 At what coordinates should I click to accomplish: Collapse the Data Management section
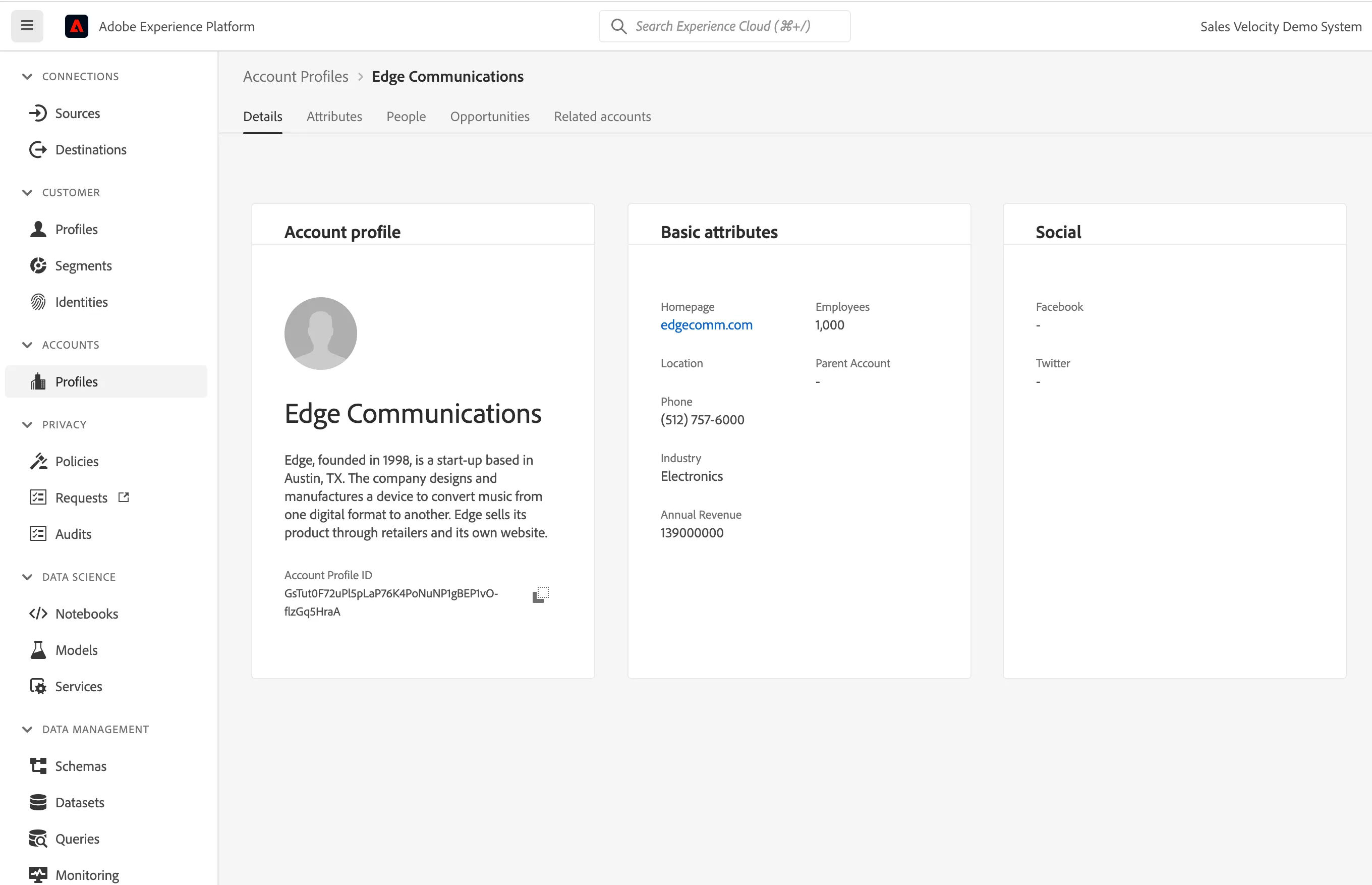[27, 729]
